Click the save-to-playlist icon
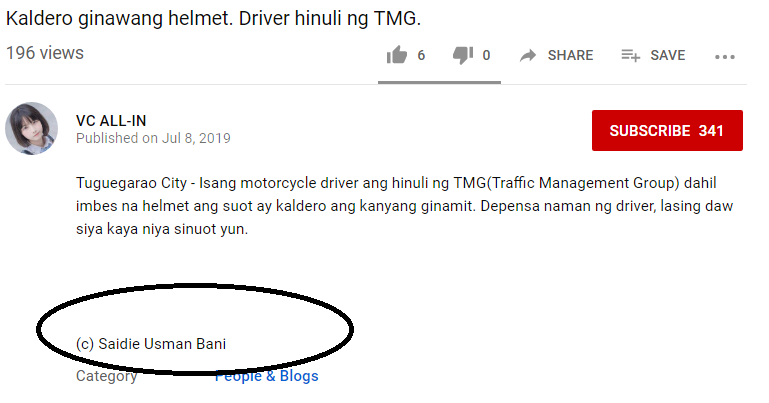This screenshot has height=403, width=769. tap(630, 55)
